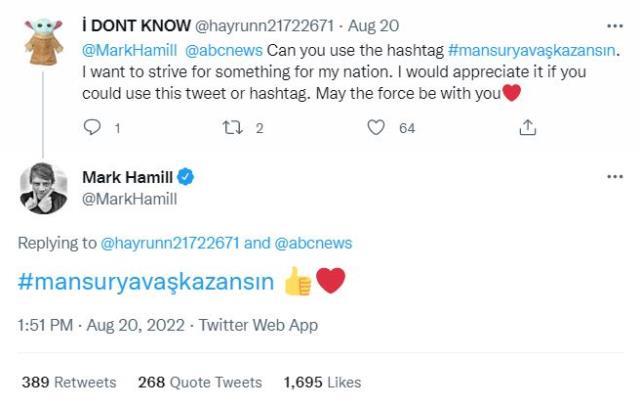Click the reply speech bubble icon
The width and height of the screenshot is (640, 407).
click(91, 128)
